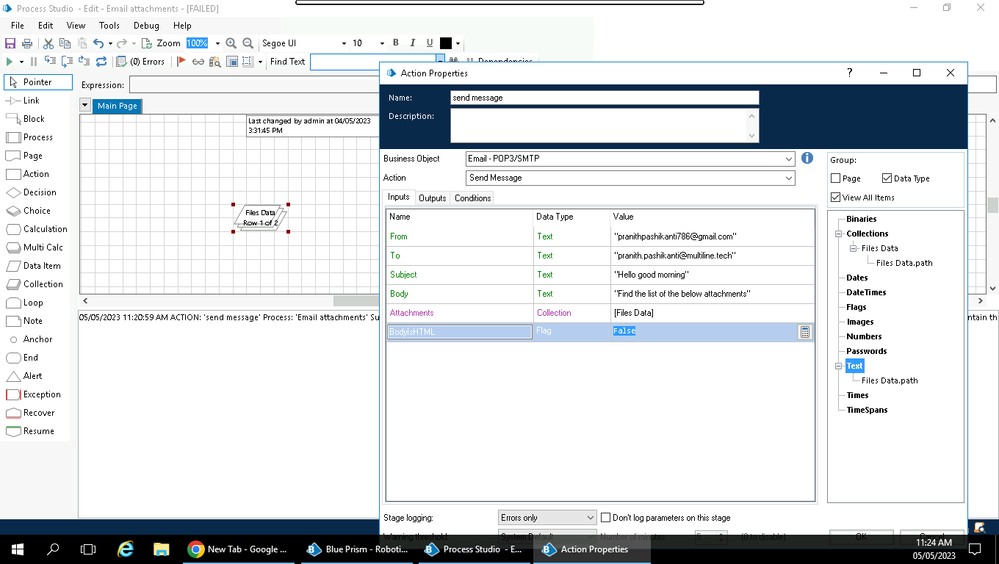Open expression calculator for BodyIsHTML value
The image size is (999, 564).
804,332
